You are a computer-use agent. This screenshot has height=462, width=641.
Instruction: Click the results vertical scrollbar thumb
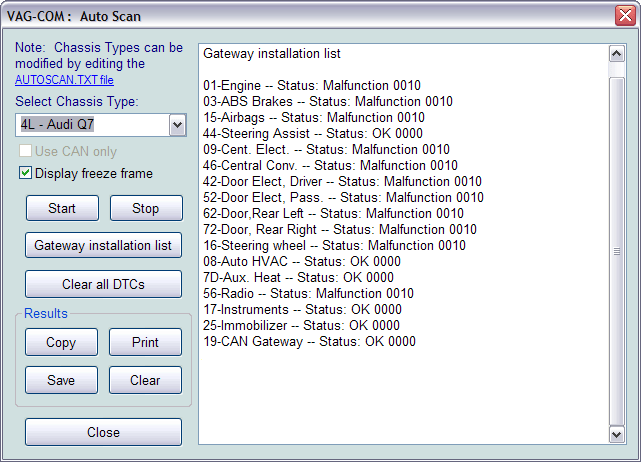tap(616, 251)
